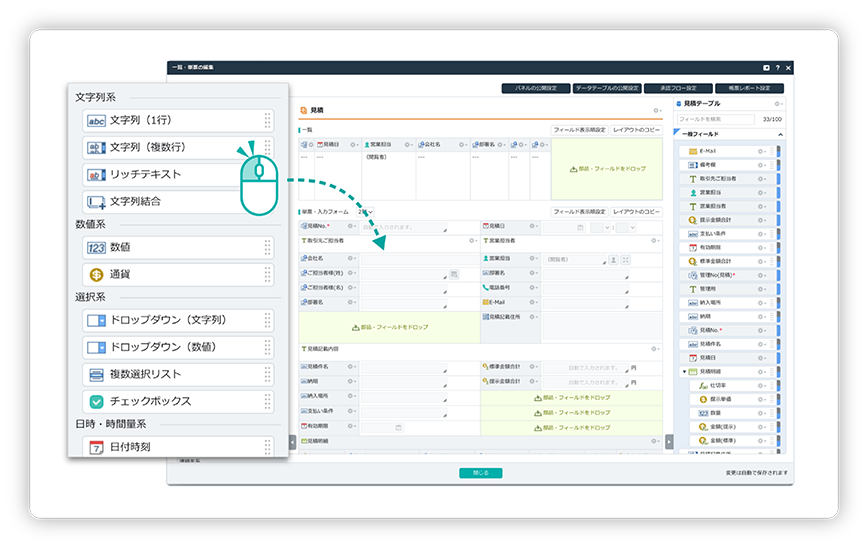Click the データテーブルの公開設定 button
Viewport: 868px width, 548px height.
607,89
